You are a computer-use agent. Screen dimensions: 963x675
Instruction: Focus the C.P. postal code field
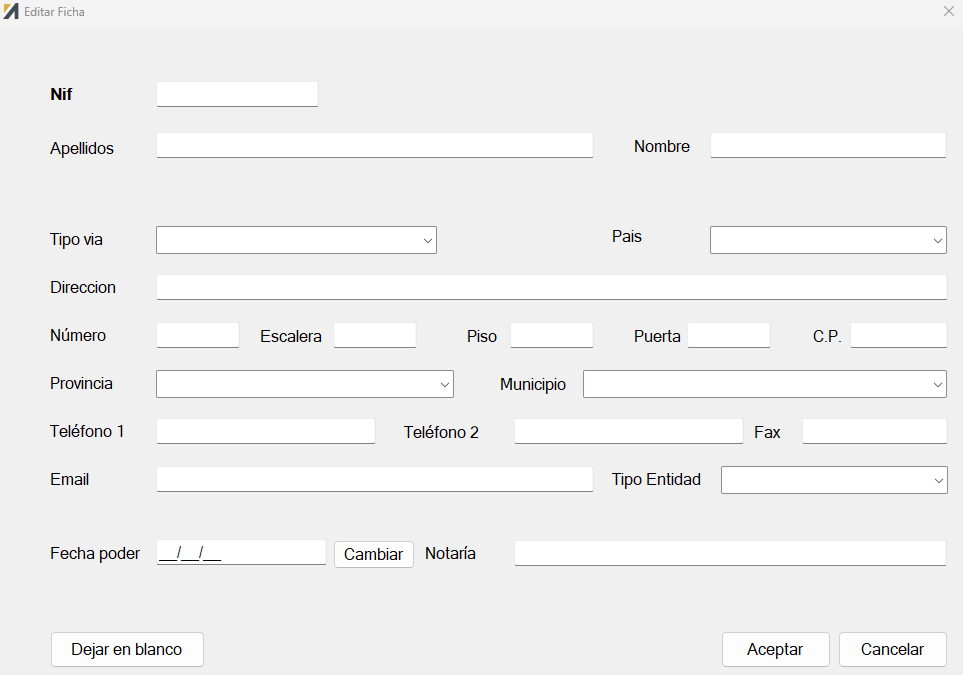pyautogui.click(x=899, y=335)
